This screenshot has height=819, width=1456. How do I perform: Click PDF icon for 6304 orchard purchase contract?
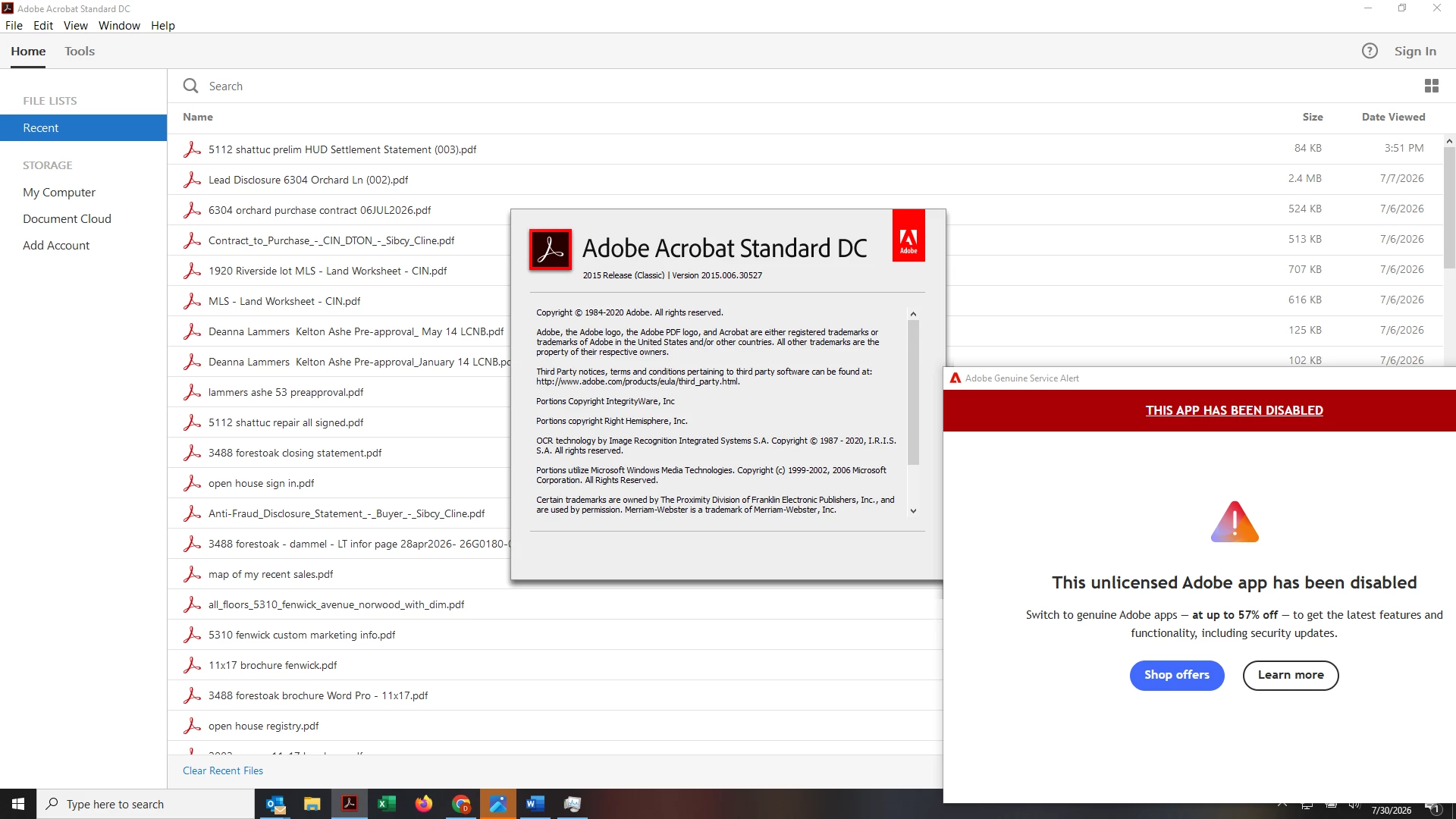[x=192, y=210]
